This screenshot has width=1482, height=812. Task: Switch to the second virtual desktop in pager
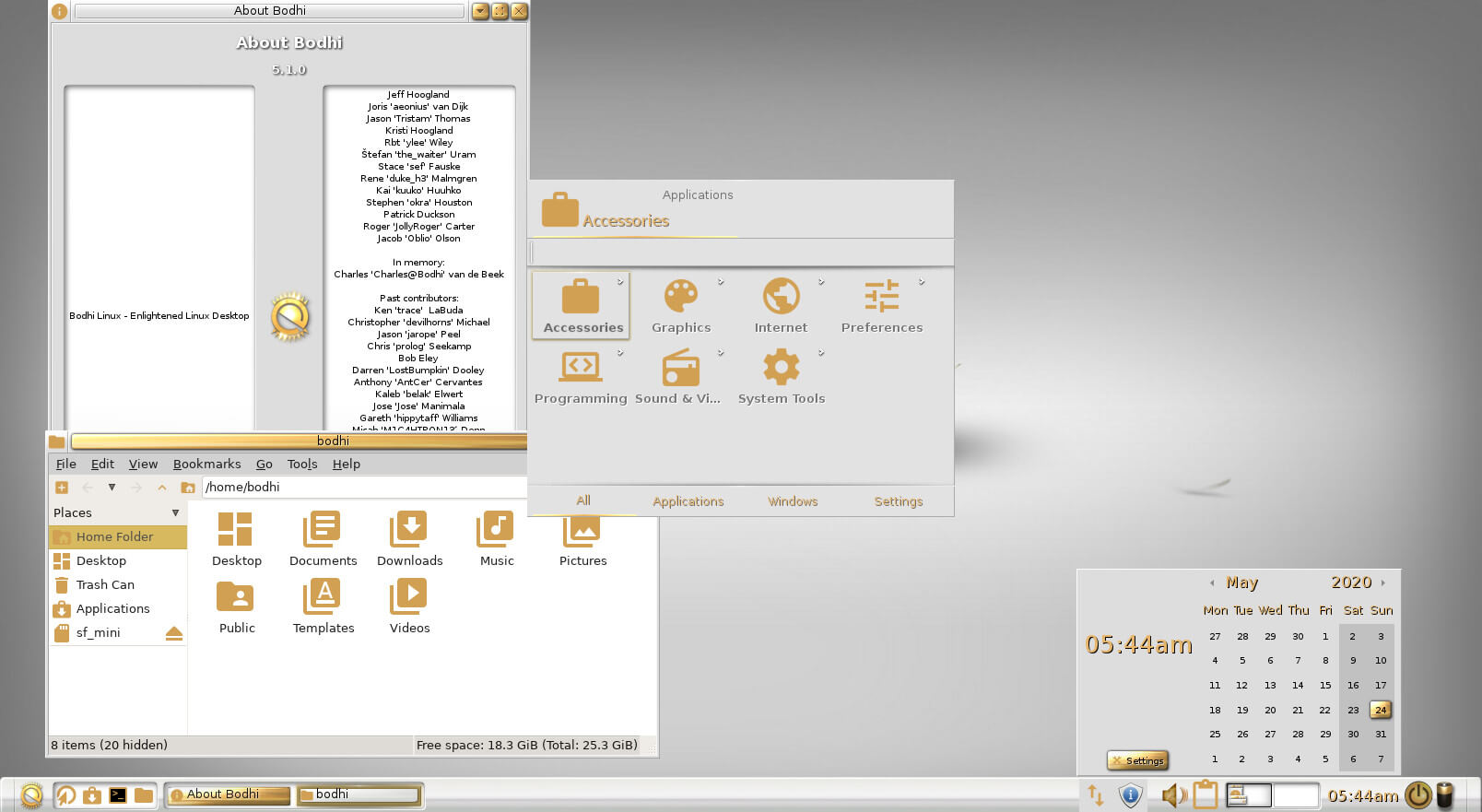(x=1296, y=794)
